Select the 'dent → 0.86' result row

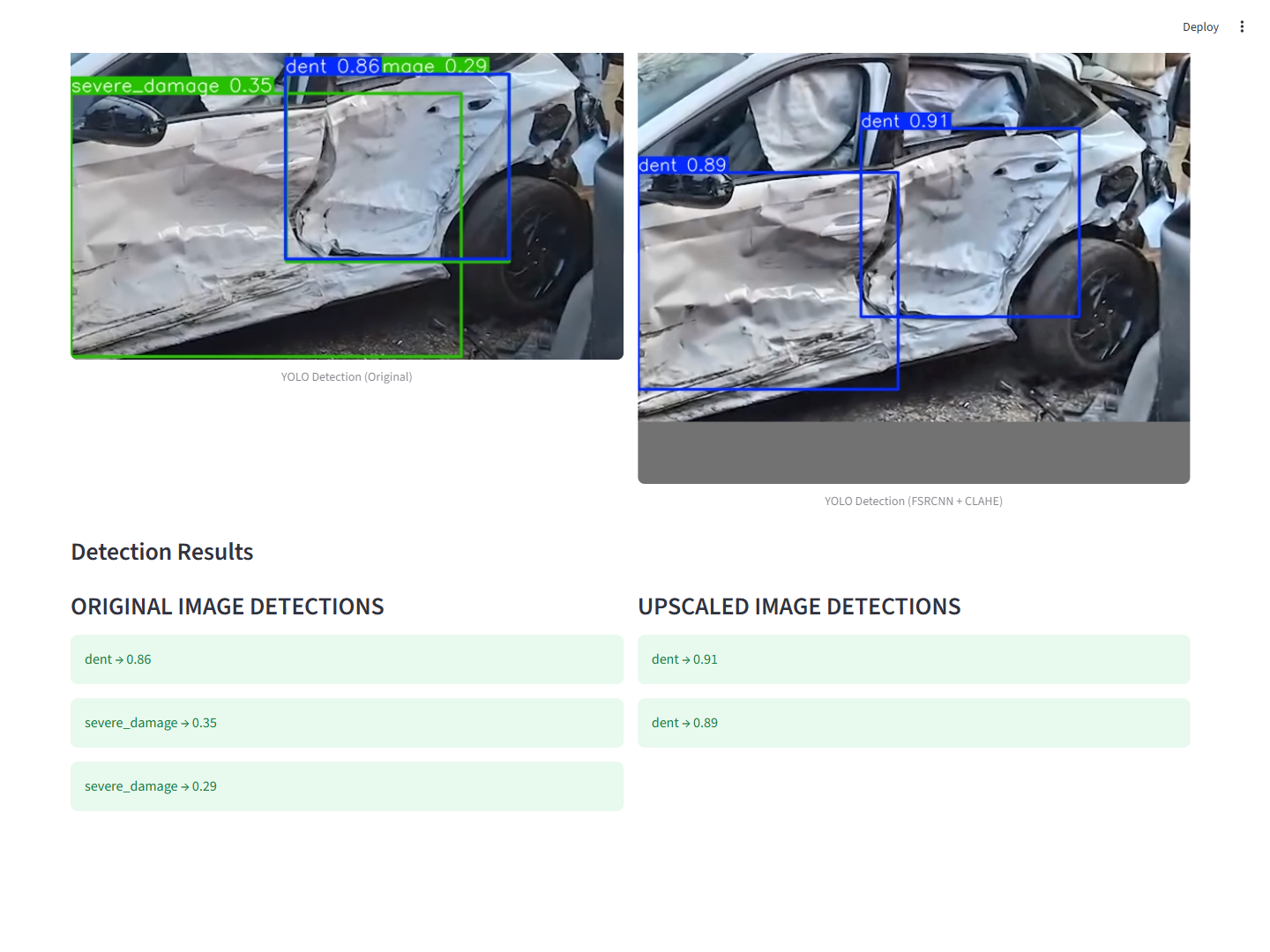pyautogui.click(x=347, y=659)
